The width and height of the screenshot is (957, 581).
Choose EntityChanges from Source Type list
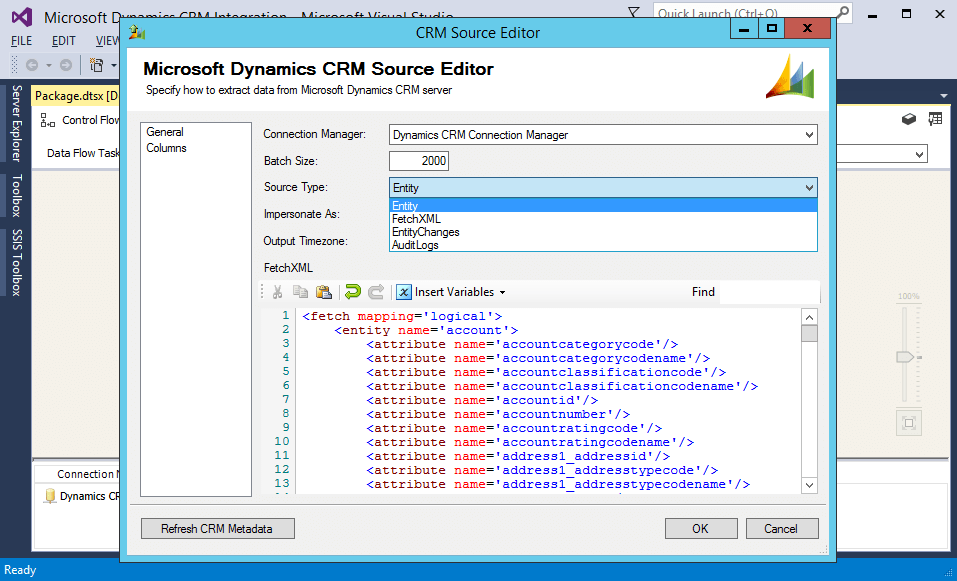click(603, 232)
